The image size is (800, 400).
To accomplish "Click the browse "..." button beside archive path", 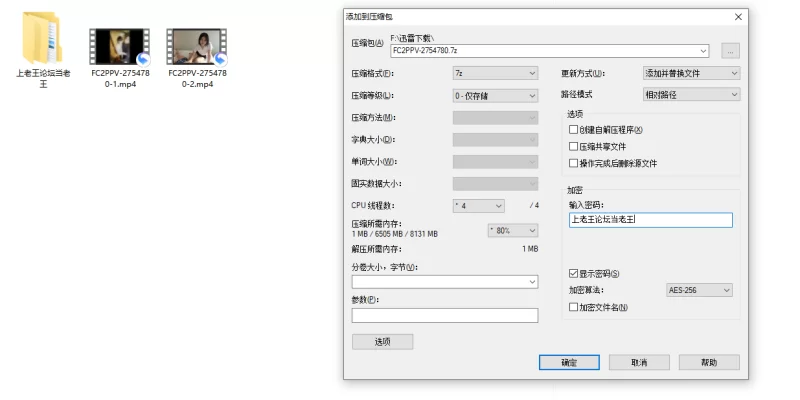I will 730,50.
